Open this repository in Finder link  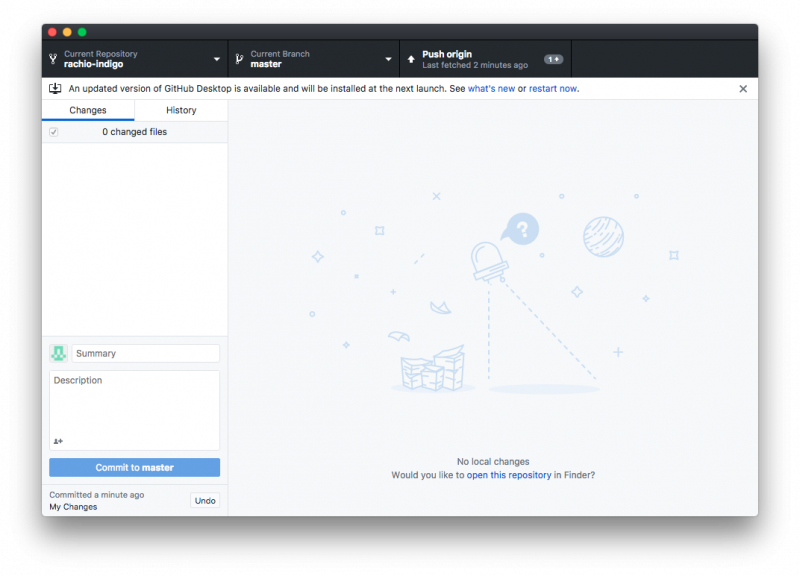[509, 475]
